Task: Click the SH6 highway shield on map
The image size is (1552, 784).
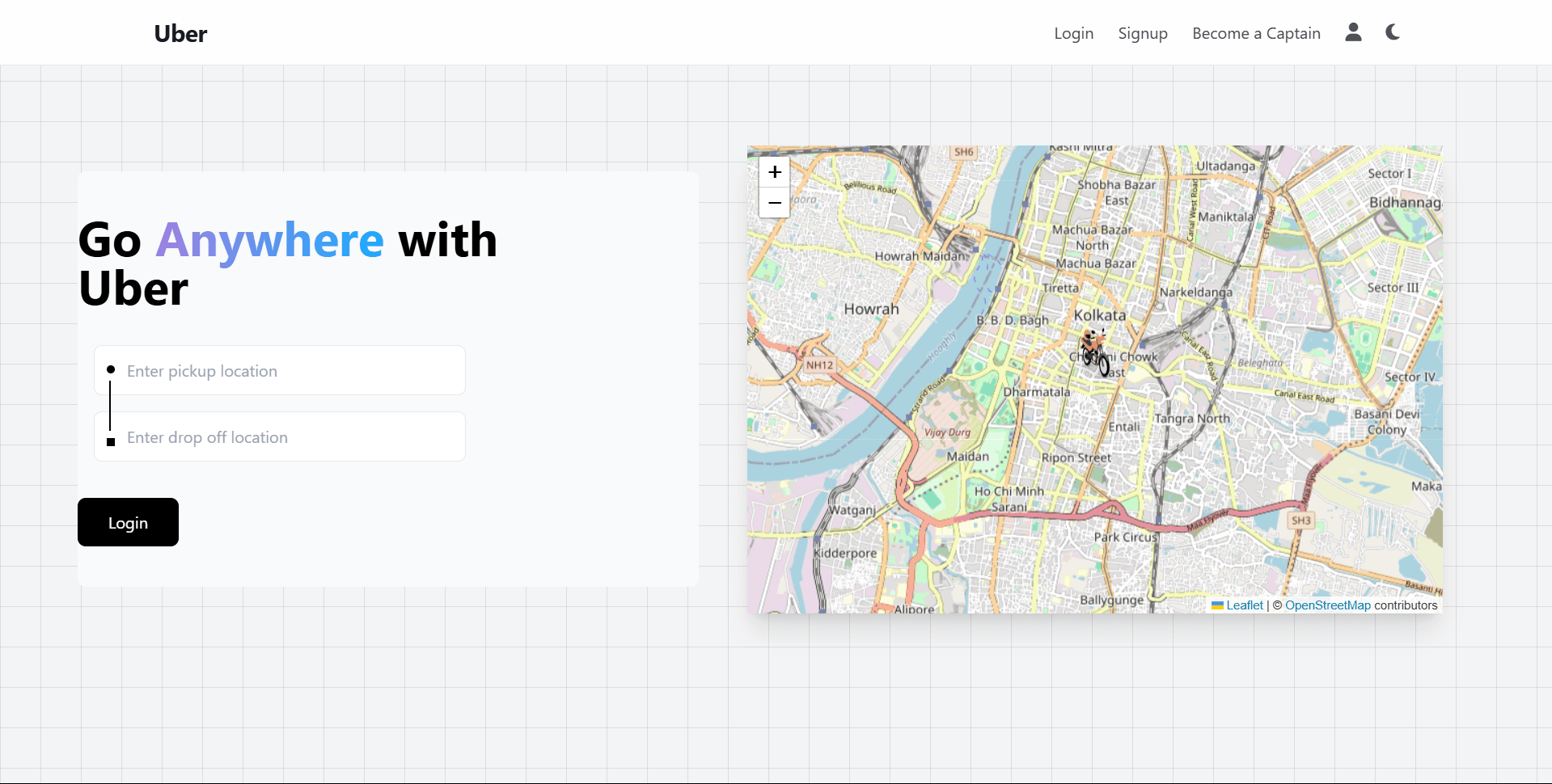Action: [963, 152]
